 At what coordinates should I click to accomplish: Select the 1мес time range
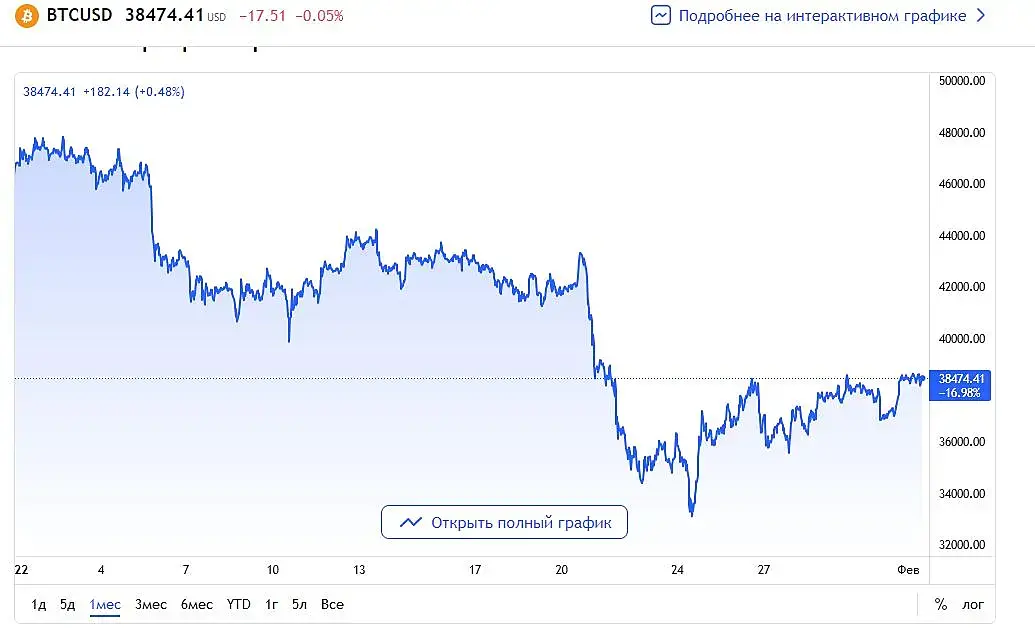[x=105, y=604]
